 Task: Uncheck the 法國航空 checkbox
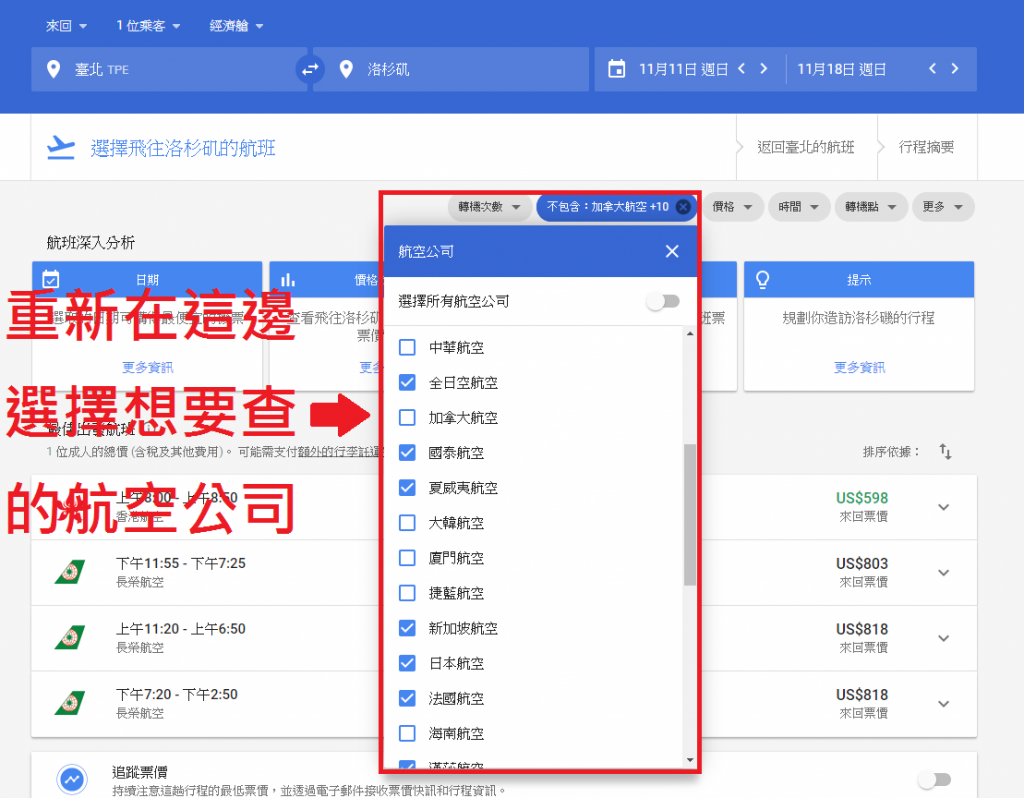[407, 698]
